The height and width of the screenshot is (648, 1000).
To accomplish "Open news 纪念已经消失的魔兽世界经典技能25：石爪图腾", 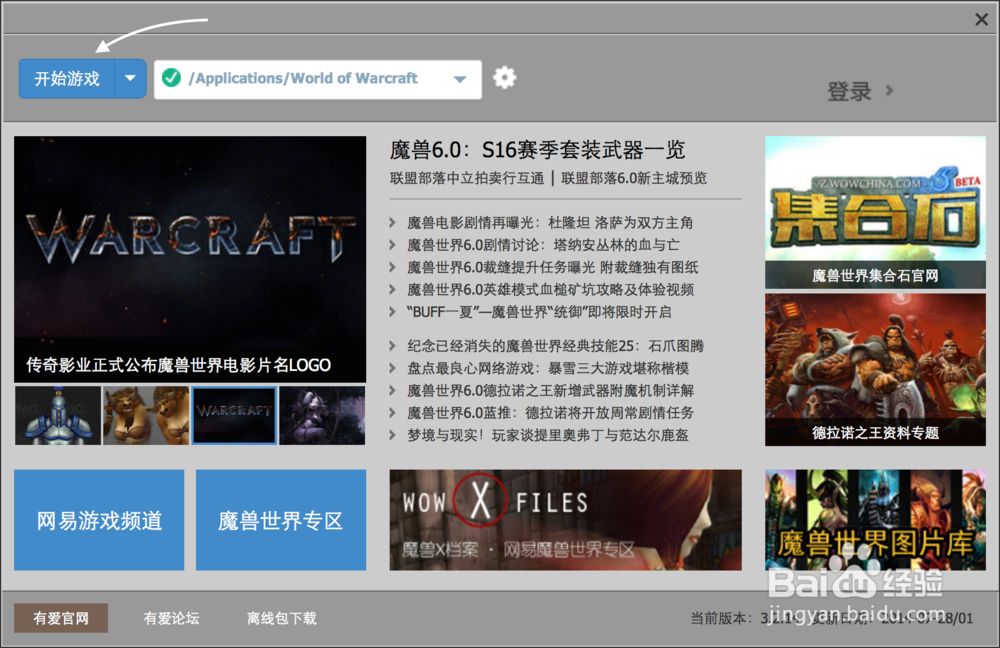I will 555,346.
